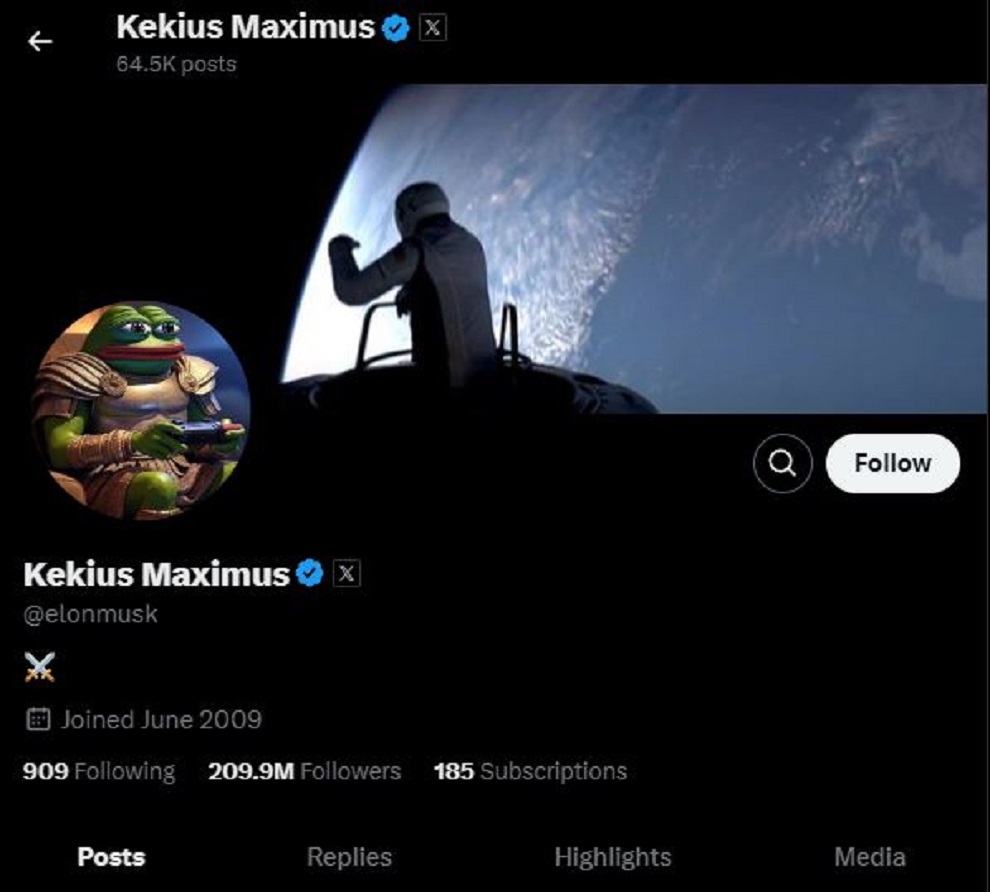This screenshot has height=892, width=990.
Task: Click the crossed swords emoji in bio
Action: [x=40, y=667]
